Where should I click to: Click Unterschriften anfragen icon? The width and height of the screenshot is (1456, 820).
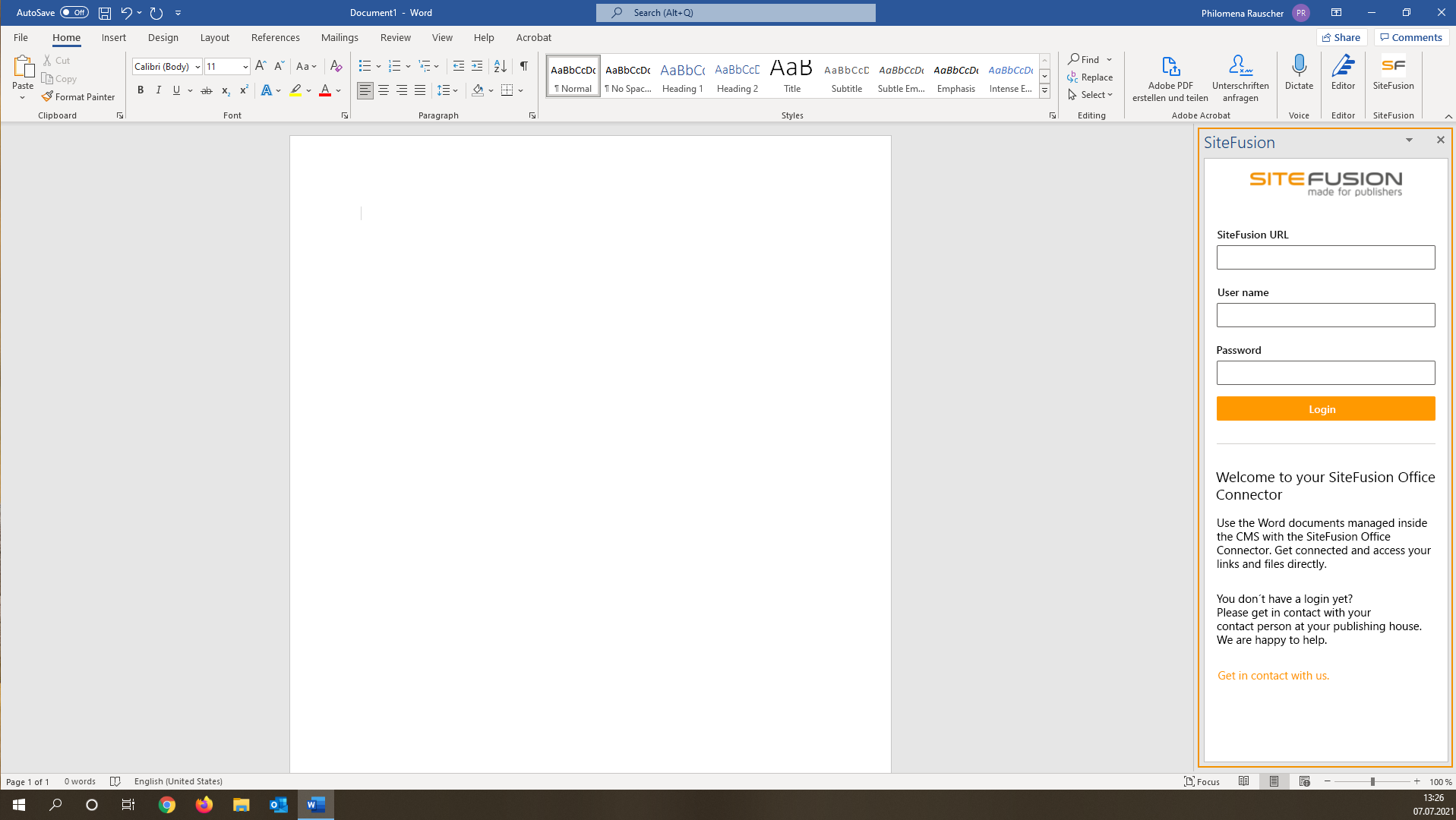tap(1240, 78)
